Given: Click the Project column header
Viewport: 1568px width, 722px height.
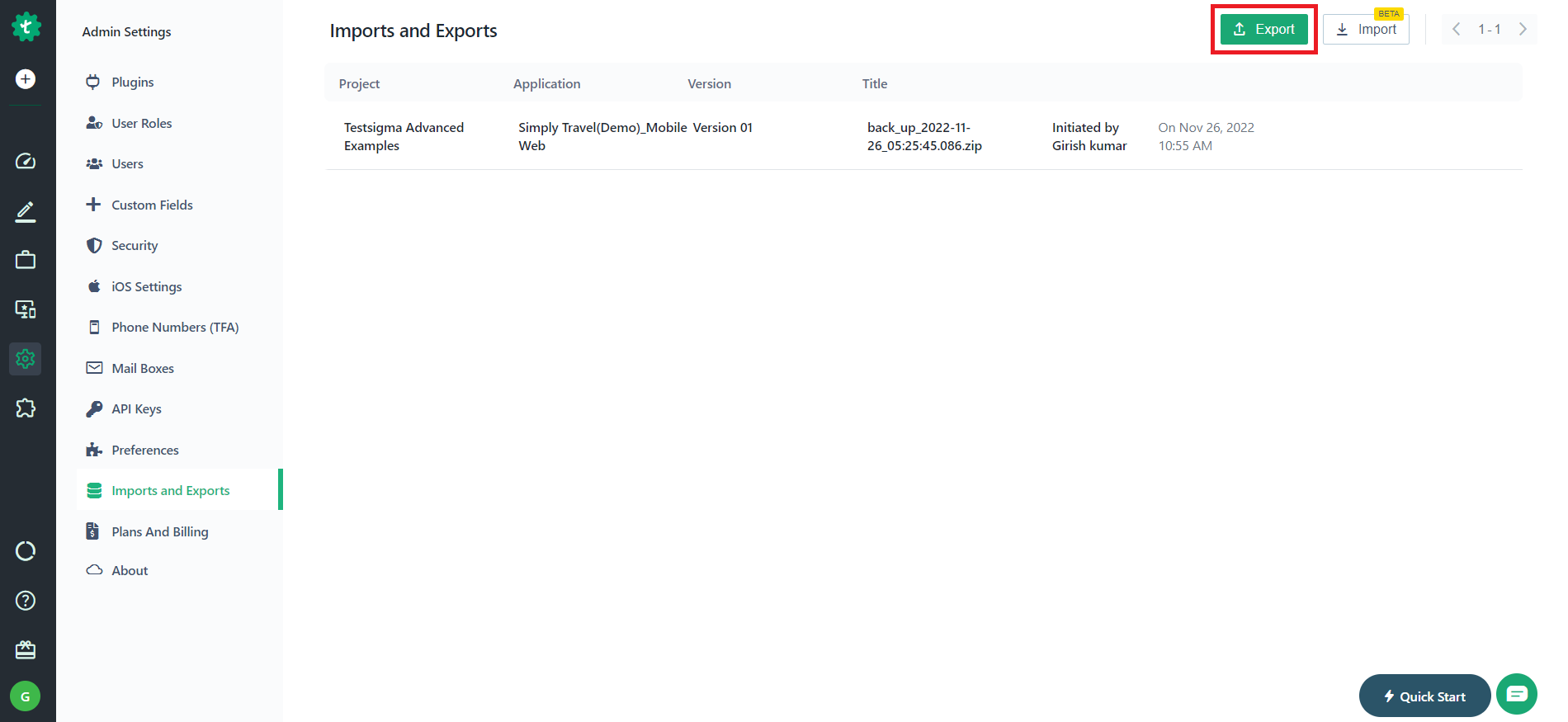Looking at the screenshot, I should pyautogui.click(x=359, y=83).
